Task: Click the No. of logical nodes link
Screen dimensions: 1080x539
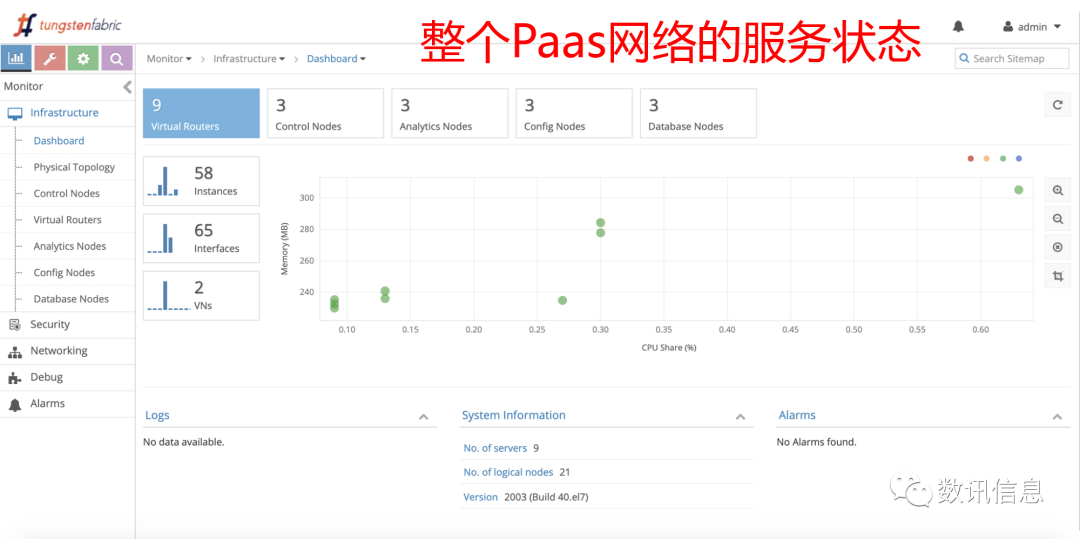Action: click(x=508, y=472)
